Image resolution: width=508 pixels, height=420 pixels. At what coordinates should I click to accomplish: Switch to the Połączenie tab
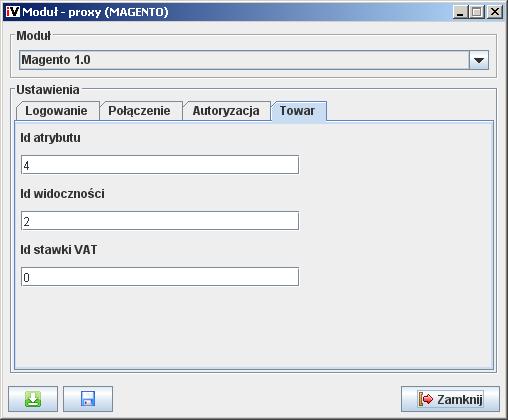(x=140, y=111)
